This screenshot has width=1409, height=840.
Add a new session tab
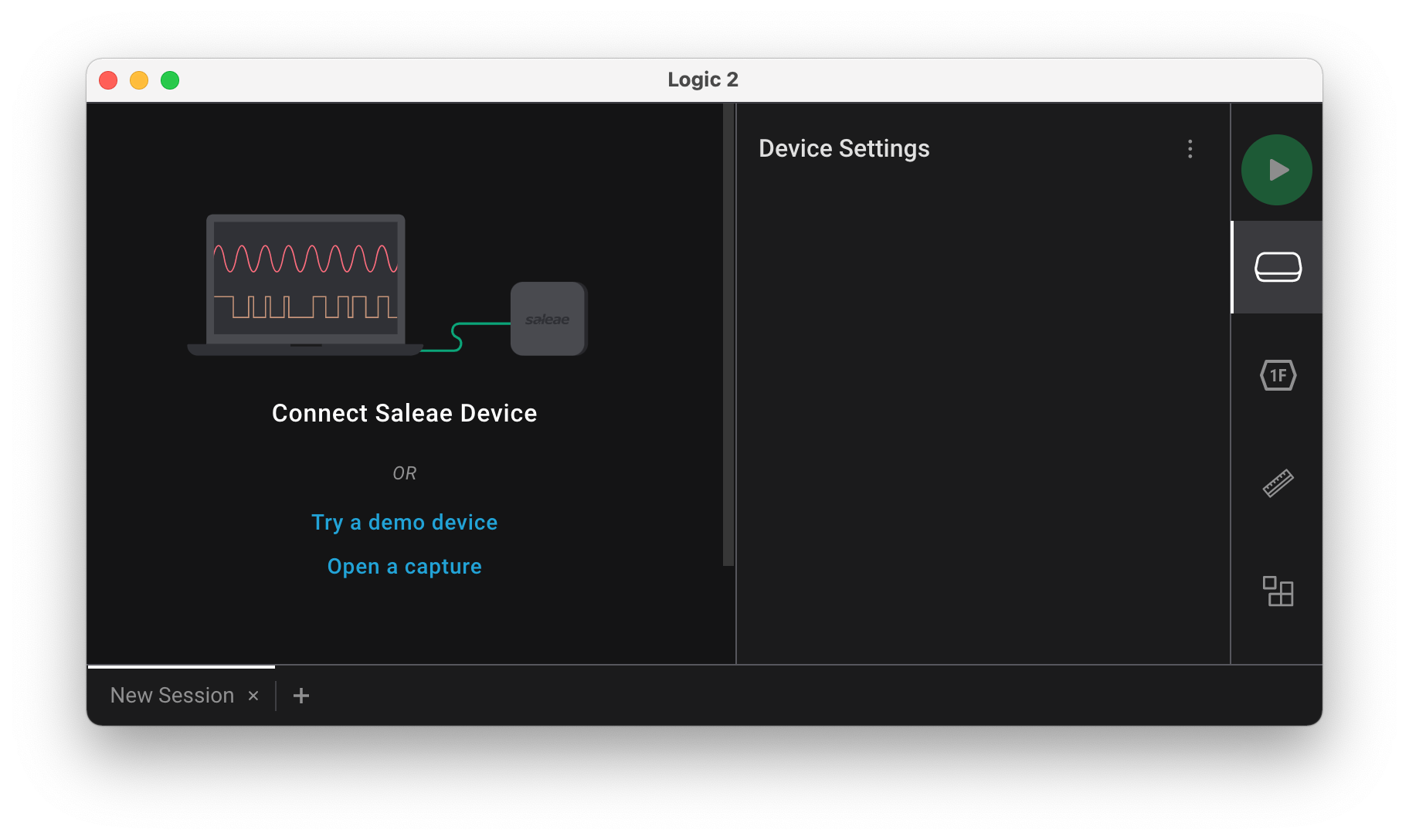[x=301, y=696]
